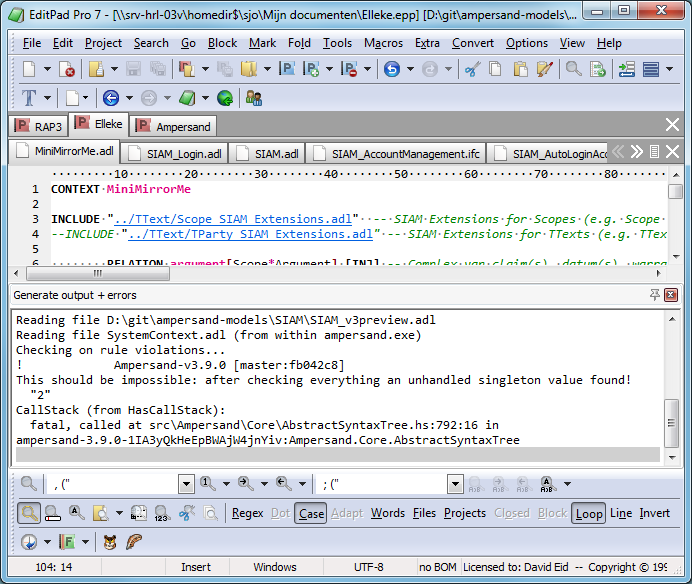Click the Cut scissors icon
Image resolution: width=692 pixels, height=584 pixels.
(472, 69)
